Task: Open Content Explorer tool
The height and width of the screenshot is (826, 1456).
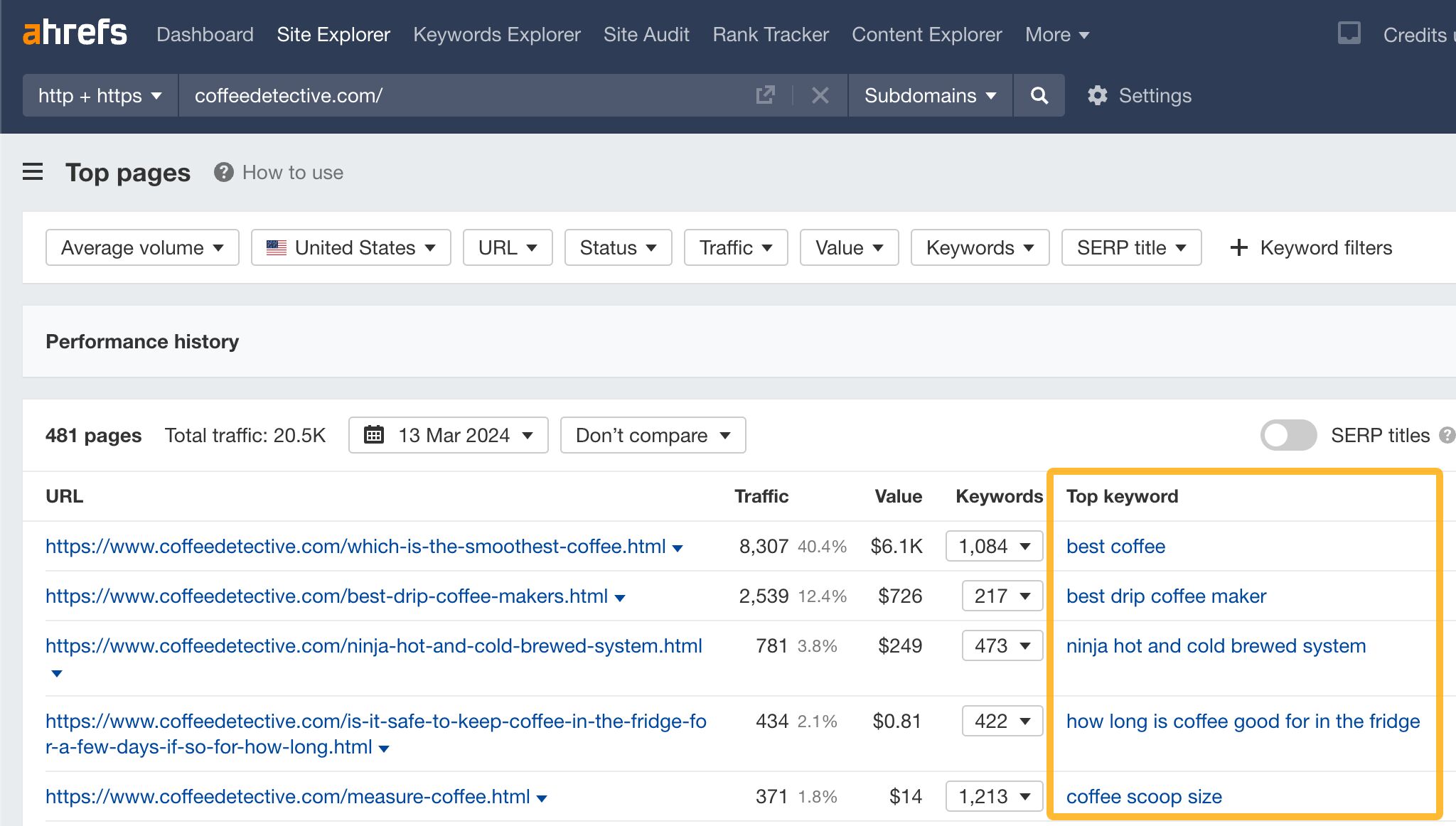Action: [x=925, y=33]
